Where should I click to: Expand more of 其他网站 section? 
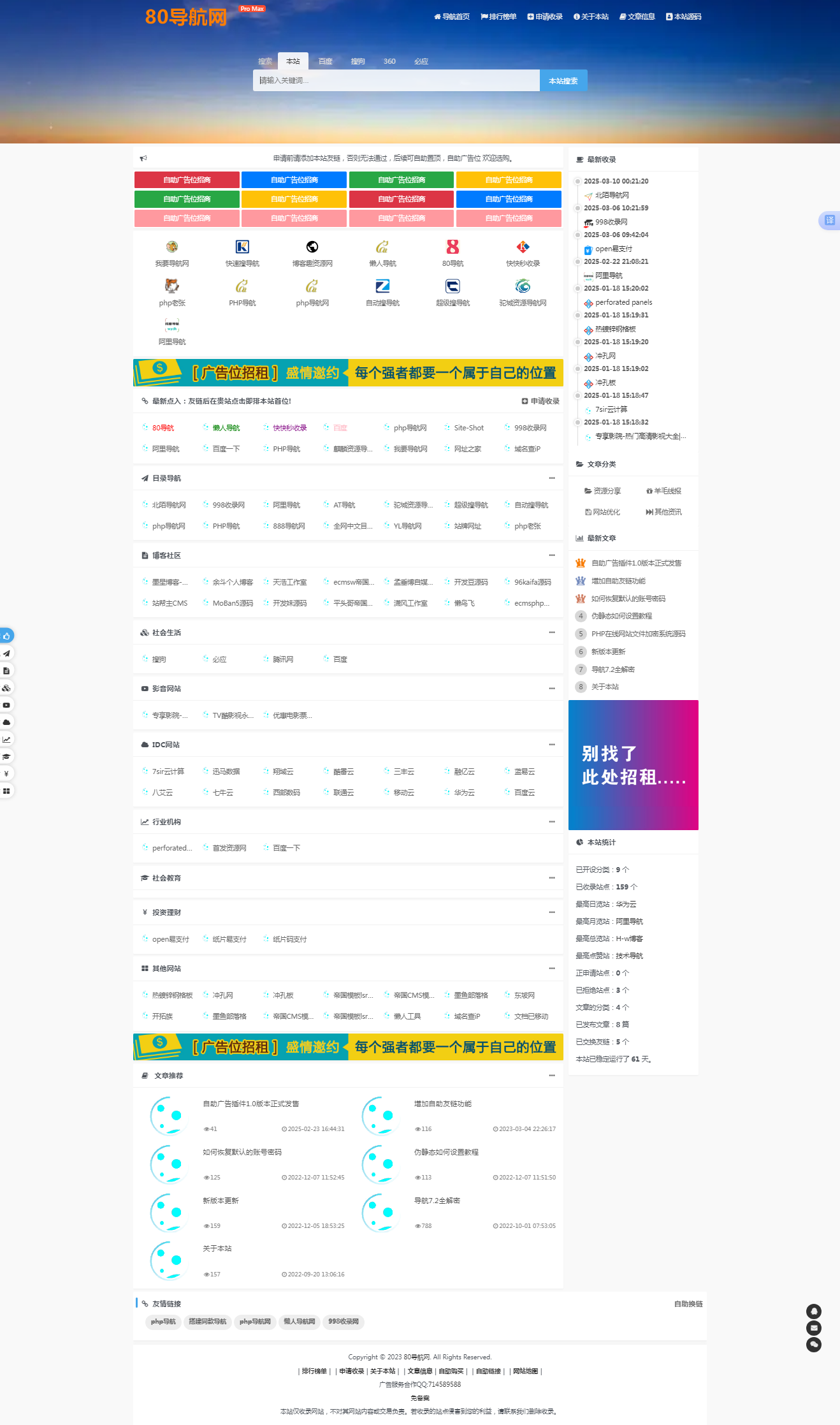(552, 968)
